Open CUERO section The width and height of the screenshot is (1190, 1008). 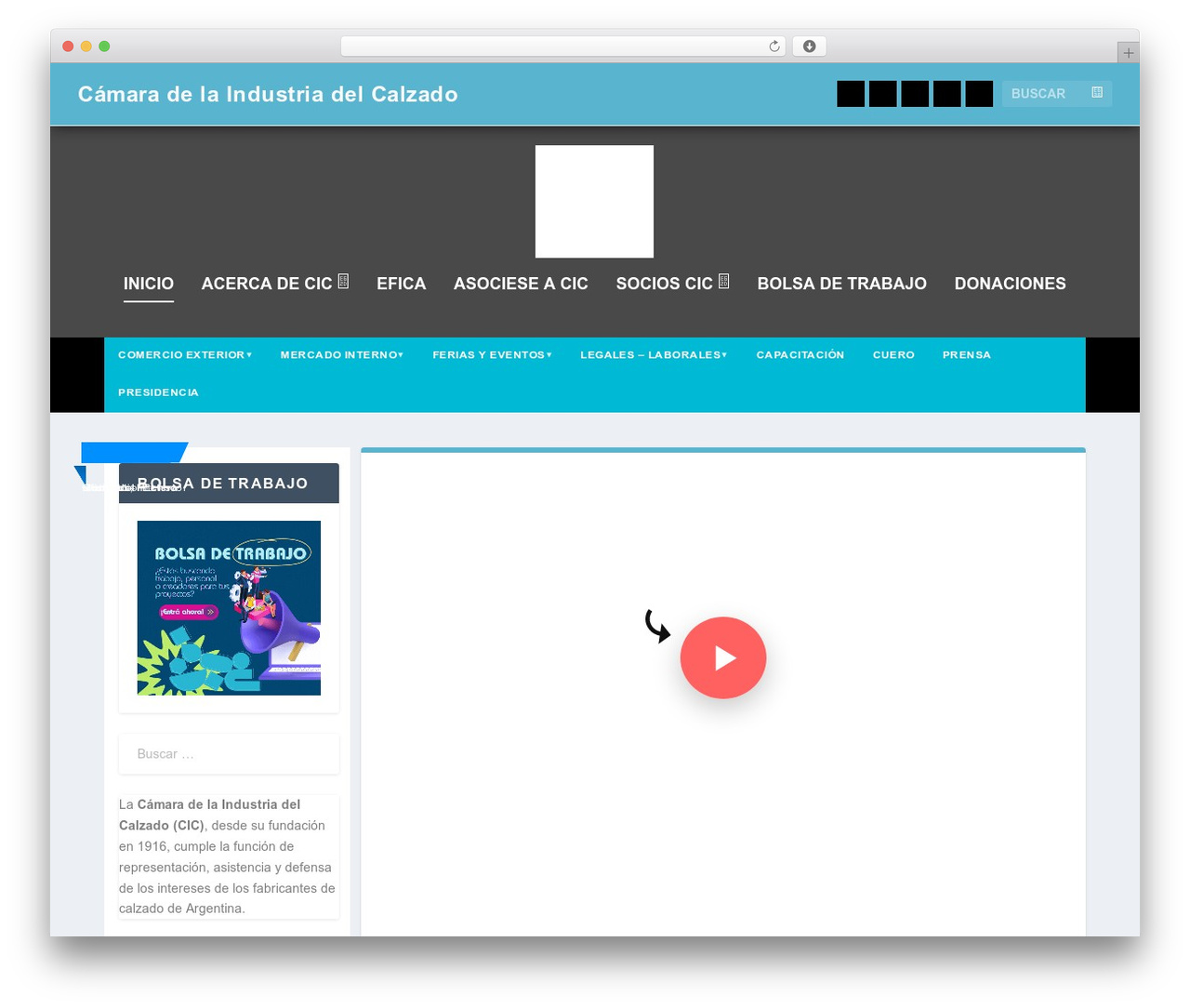893,355
